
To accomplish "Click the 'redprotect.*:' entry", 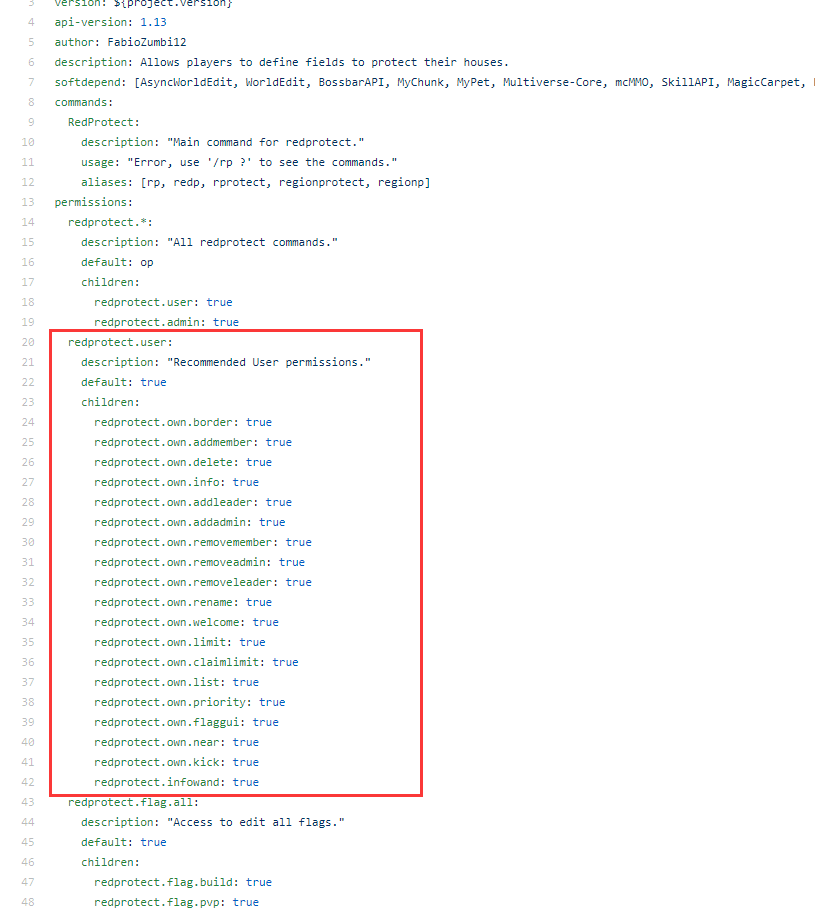I will tap(110, 222).
